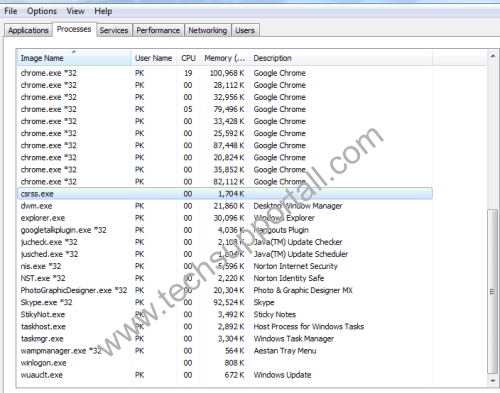Open the Options menu
500x393 pixels.
point(42,11)
